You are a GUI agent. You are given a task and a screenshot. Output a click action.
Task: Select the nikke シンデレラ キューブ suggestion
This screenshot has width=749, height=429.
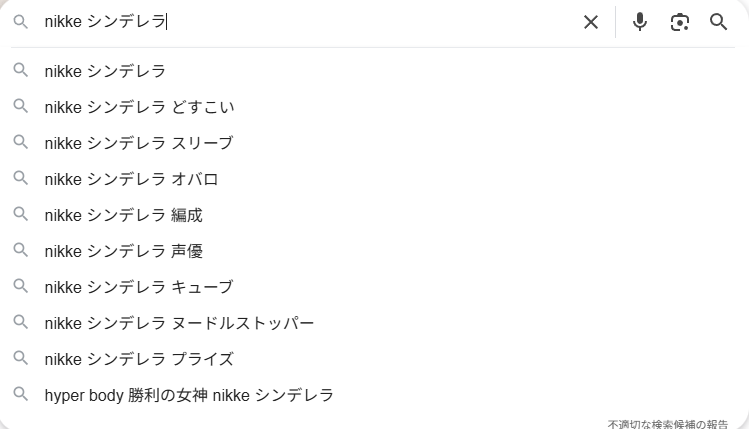[x=139, y=287]
